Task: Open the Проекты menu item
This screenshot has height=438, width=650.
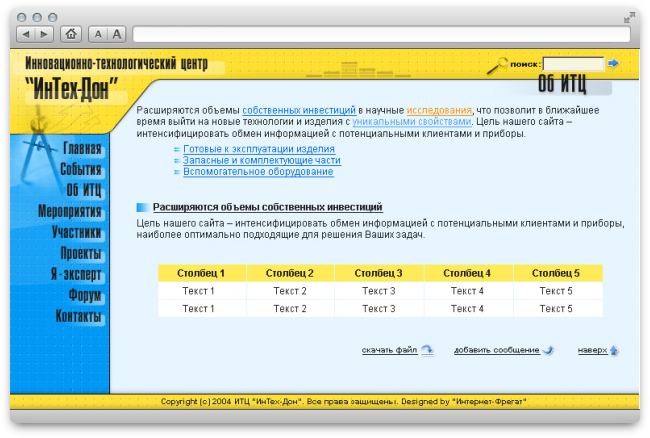Action: pyautogui.click(x=81, y=253)
